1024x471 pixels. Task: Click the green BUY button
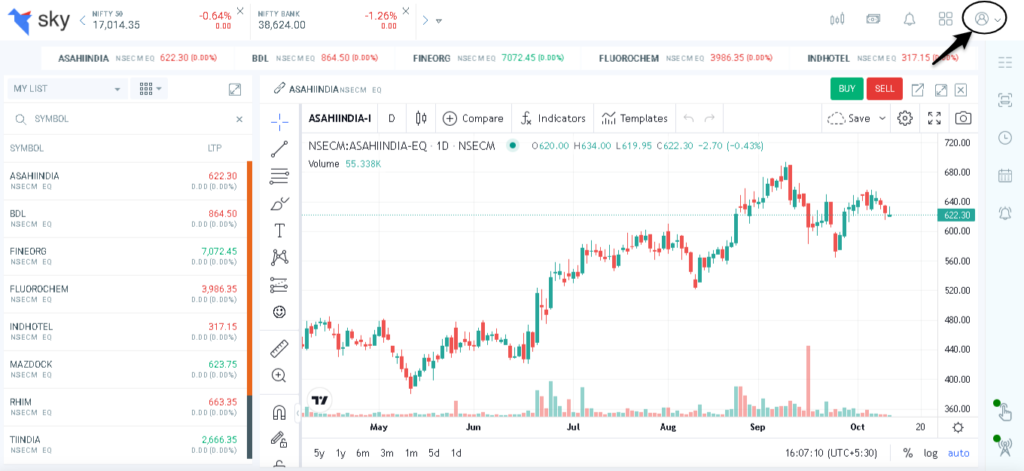tap(846, 89)
